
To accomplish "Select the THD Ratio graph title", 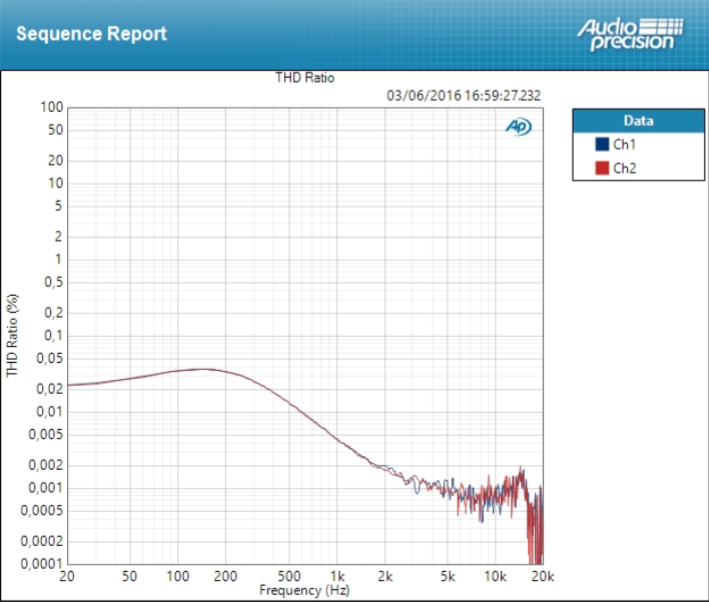I will (x=305, y=78).
